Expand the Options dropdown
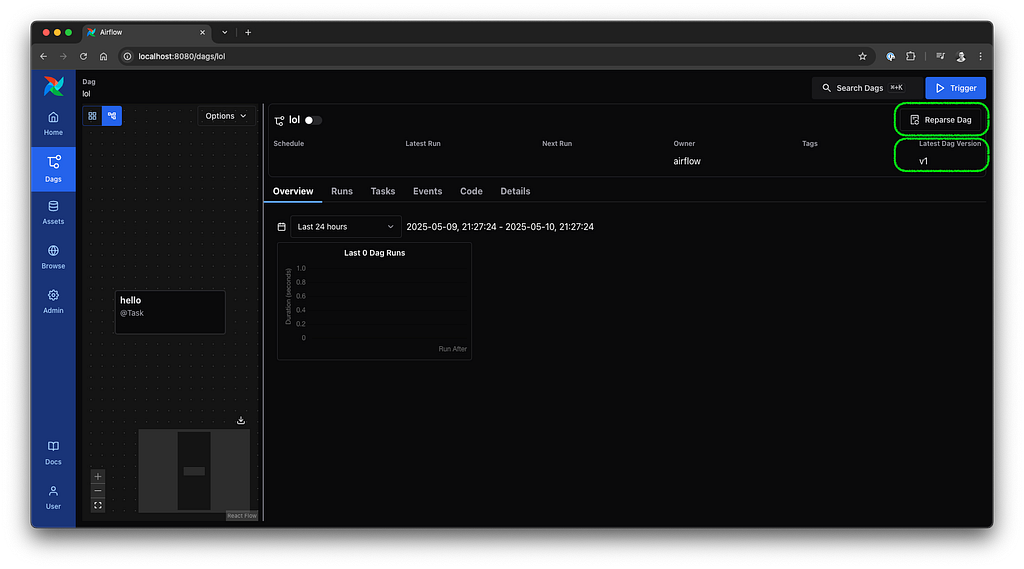 coord(226,116)
